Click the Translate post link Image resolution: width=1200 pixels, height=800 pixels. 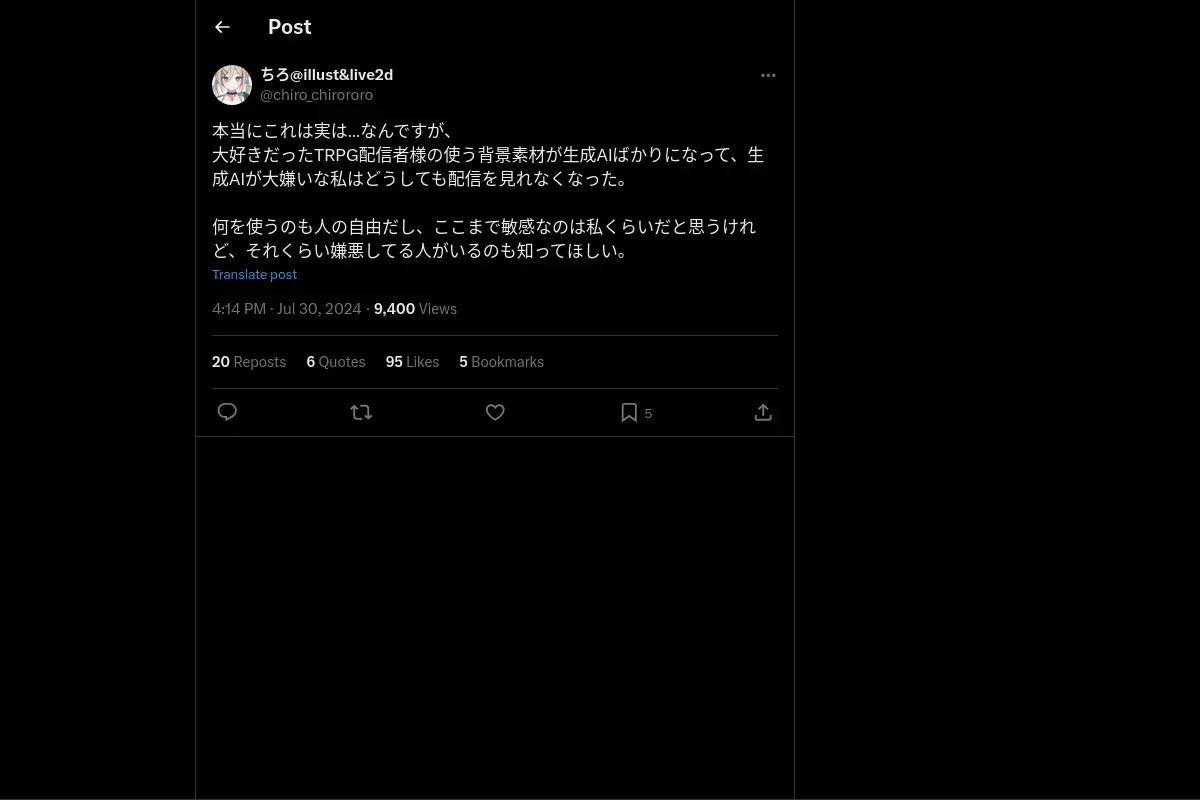254,274
